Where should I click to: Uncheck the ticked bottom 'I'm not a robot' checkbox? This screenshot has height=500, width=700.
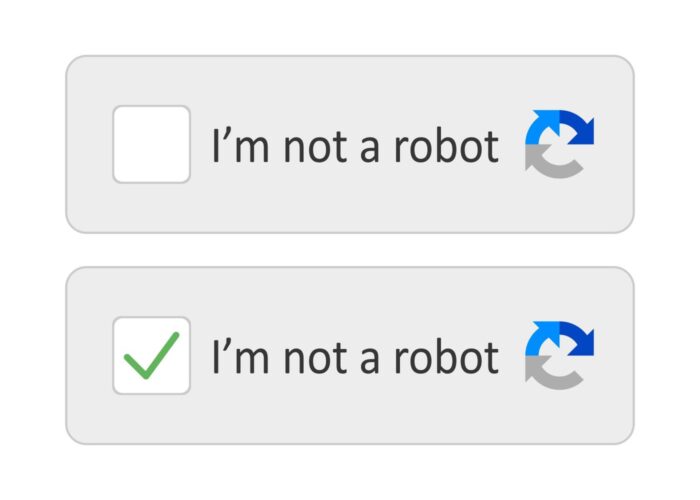point(151,355)
